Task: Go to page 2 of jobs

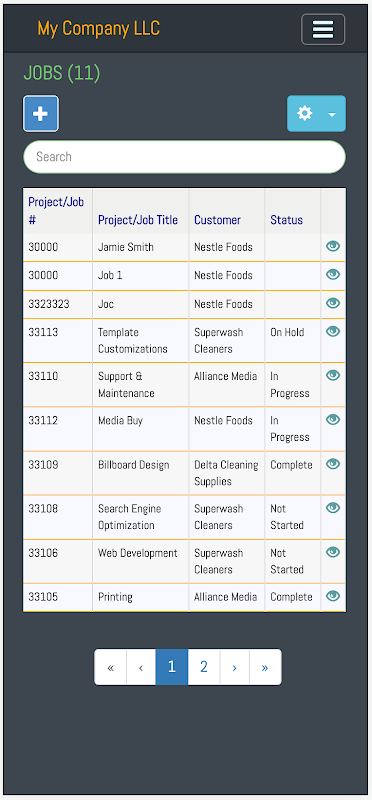Action: [204, 667]
